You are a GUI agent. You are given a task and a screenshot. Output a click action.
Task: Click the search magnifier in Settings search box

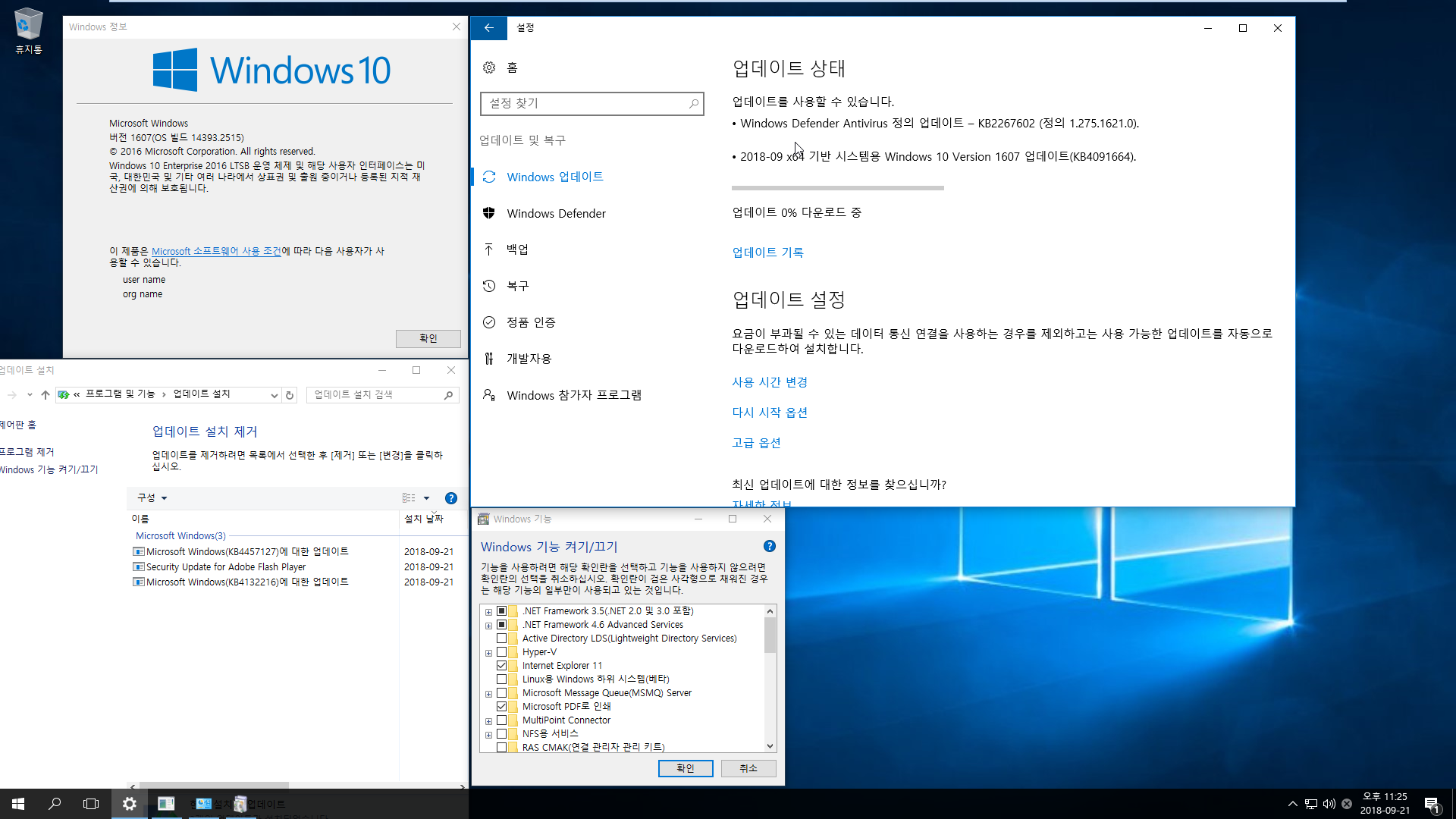tap(693, 104)
